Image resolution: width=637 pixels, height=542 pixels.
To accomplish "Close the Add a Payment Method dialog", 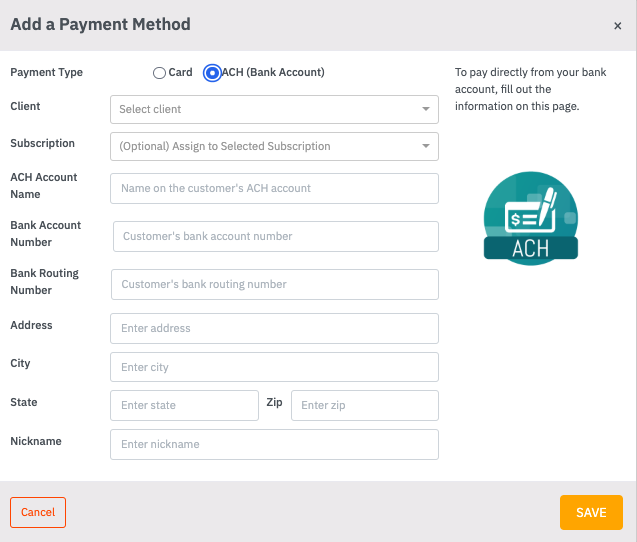I will pyautogui.click(x=618, y=26).
